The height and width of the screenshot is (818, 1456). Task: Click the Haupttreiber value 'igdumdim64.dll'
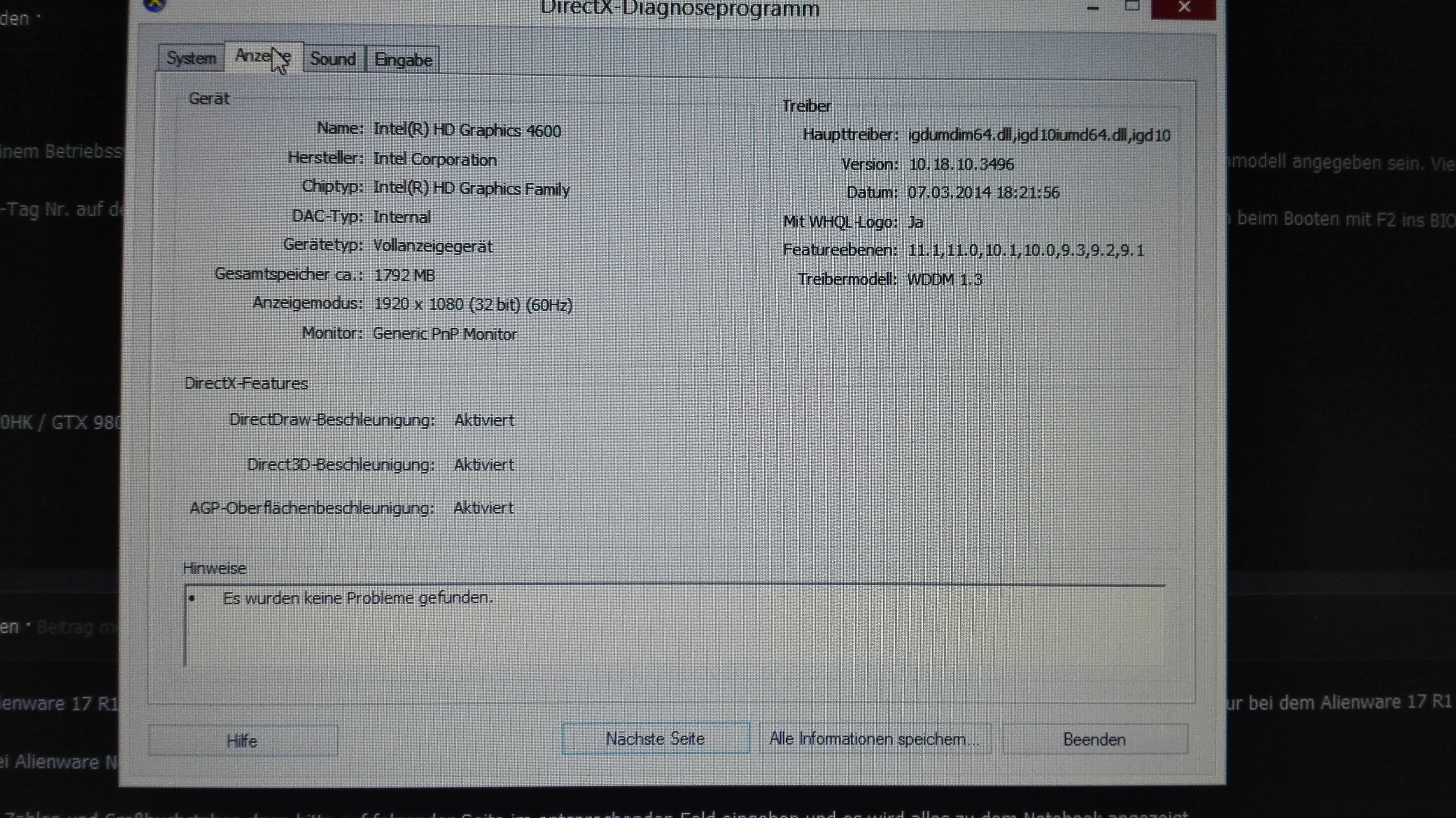(x=961, y=135)
